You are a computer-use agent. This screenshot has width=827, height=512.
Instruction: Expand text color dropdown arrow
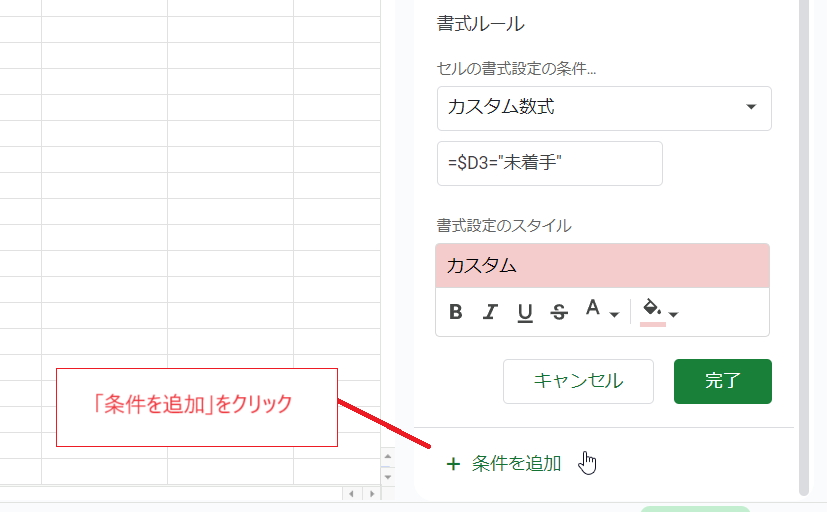click(x=614, y=315)
